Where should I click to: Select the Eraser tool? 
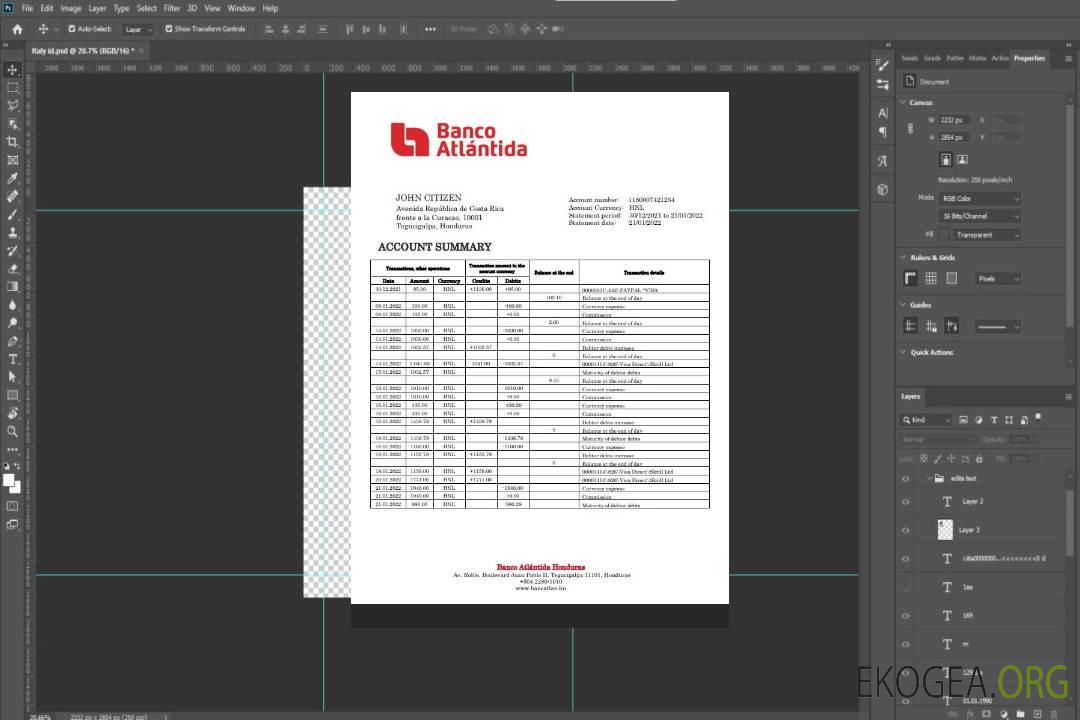click(12, 269)
